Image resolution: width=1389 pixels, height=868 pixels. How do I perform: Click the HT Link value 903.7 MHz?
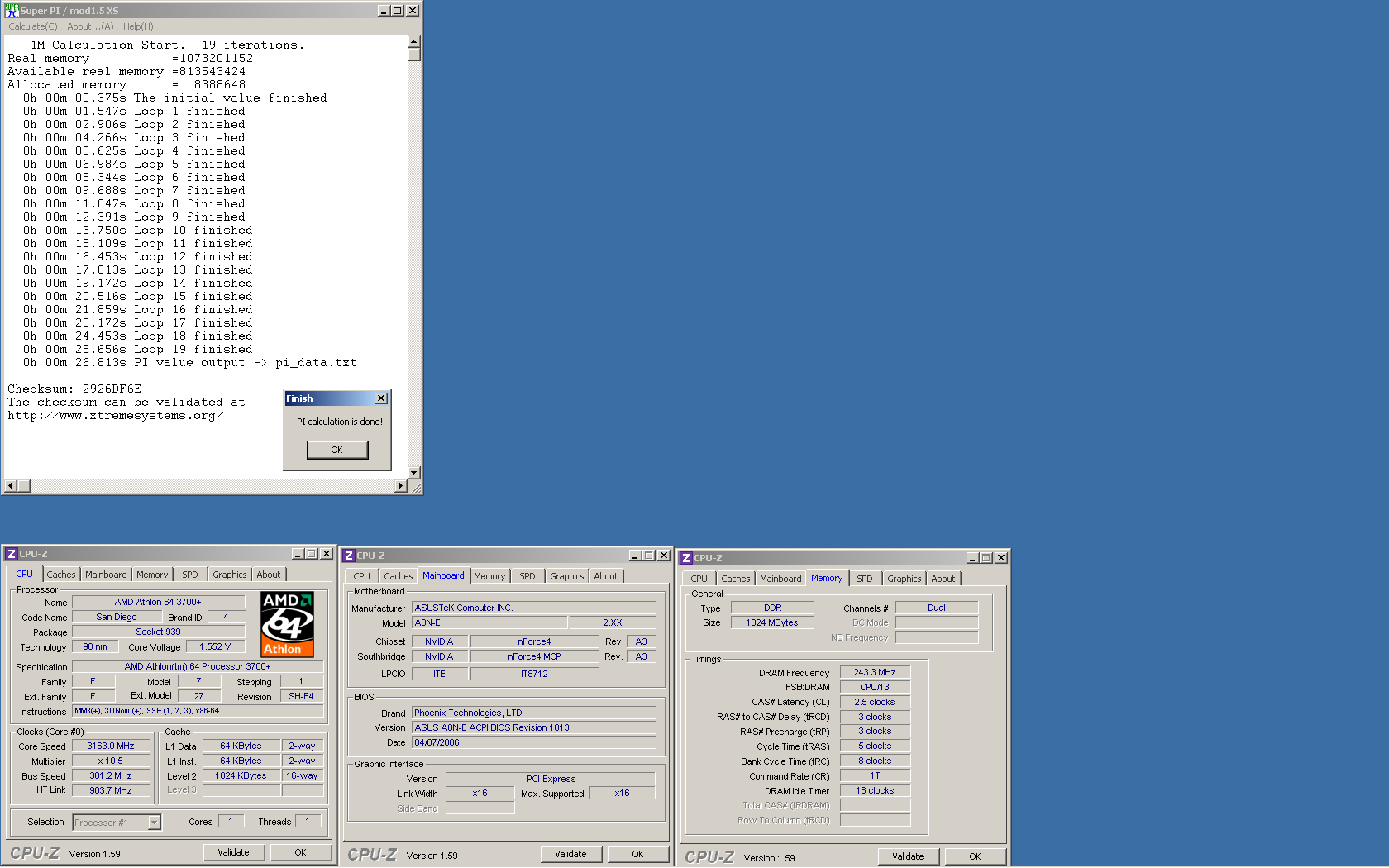click(x=111, y=790)
